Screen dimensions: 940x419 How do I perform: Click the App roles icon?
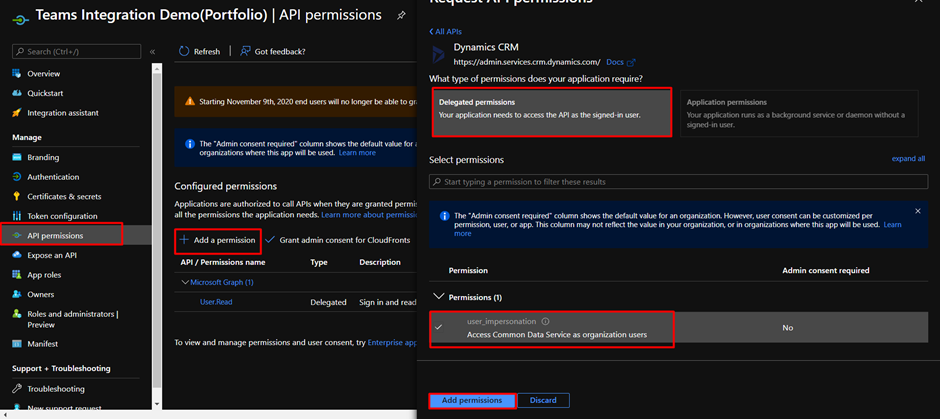[17, 275]
